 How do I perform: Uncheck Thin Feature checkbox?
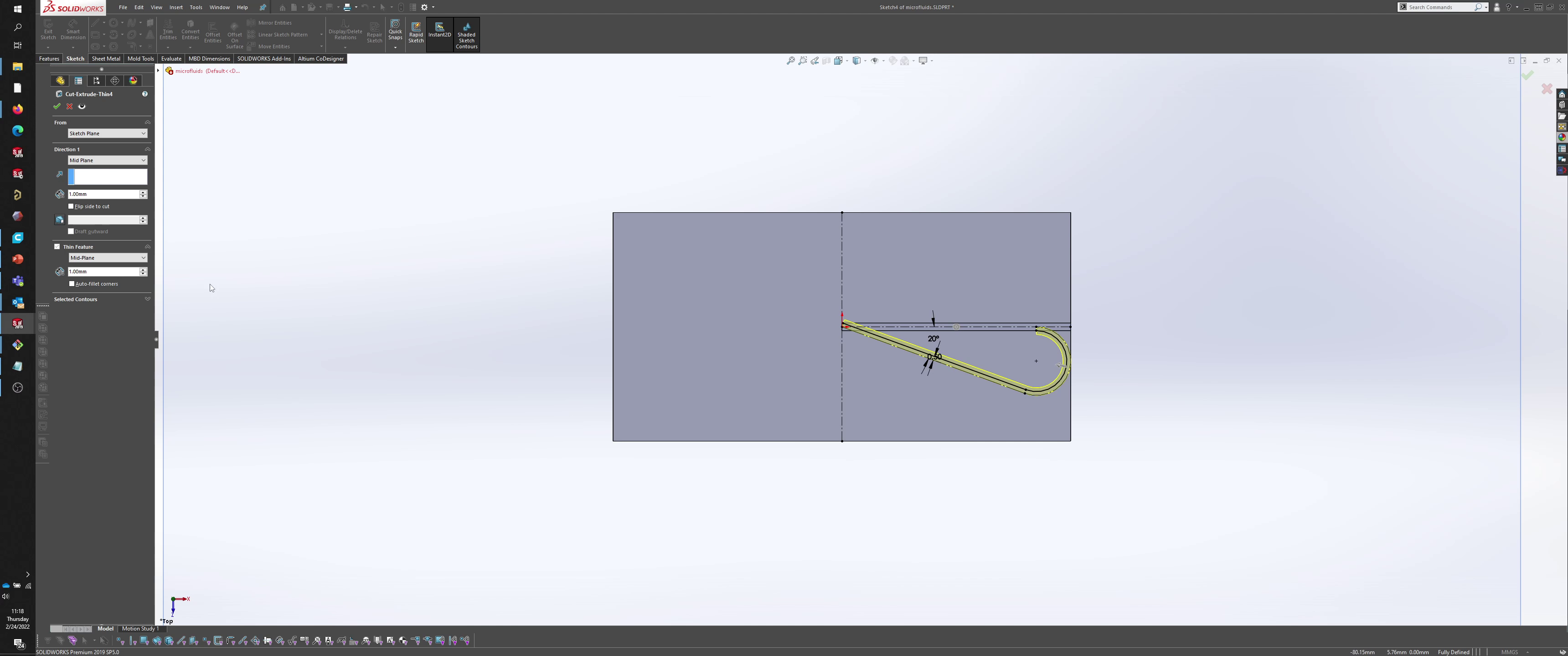pos(57,246)
